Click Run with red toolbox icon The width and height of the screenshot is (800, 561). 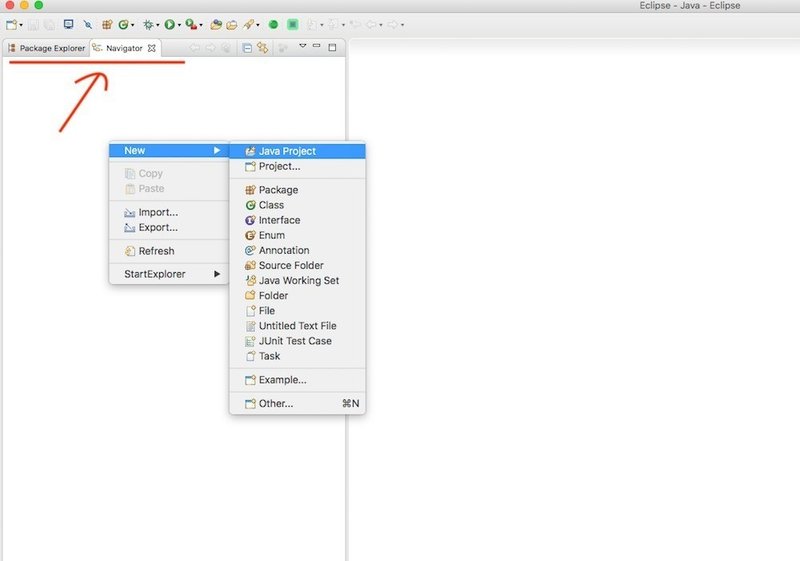(191, 24)
